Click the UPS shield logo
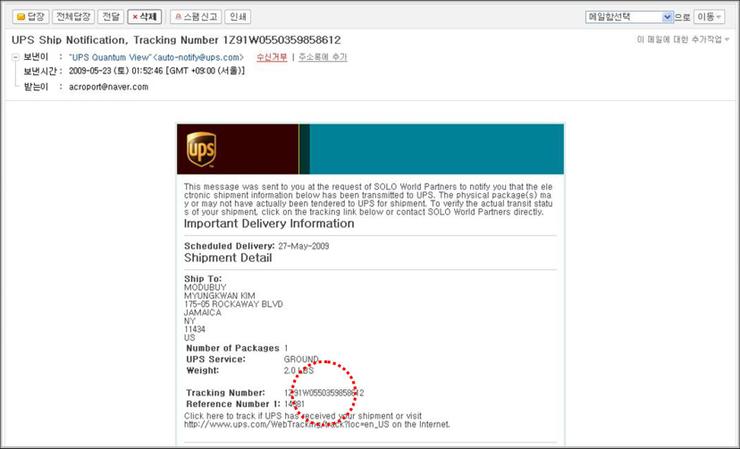 [202, 149]
